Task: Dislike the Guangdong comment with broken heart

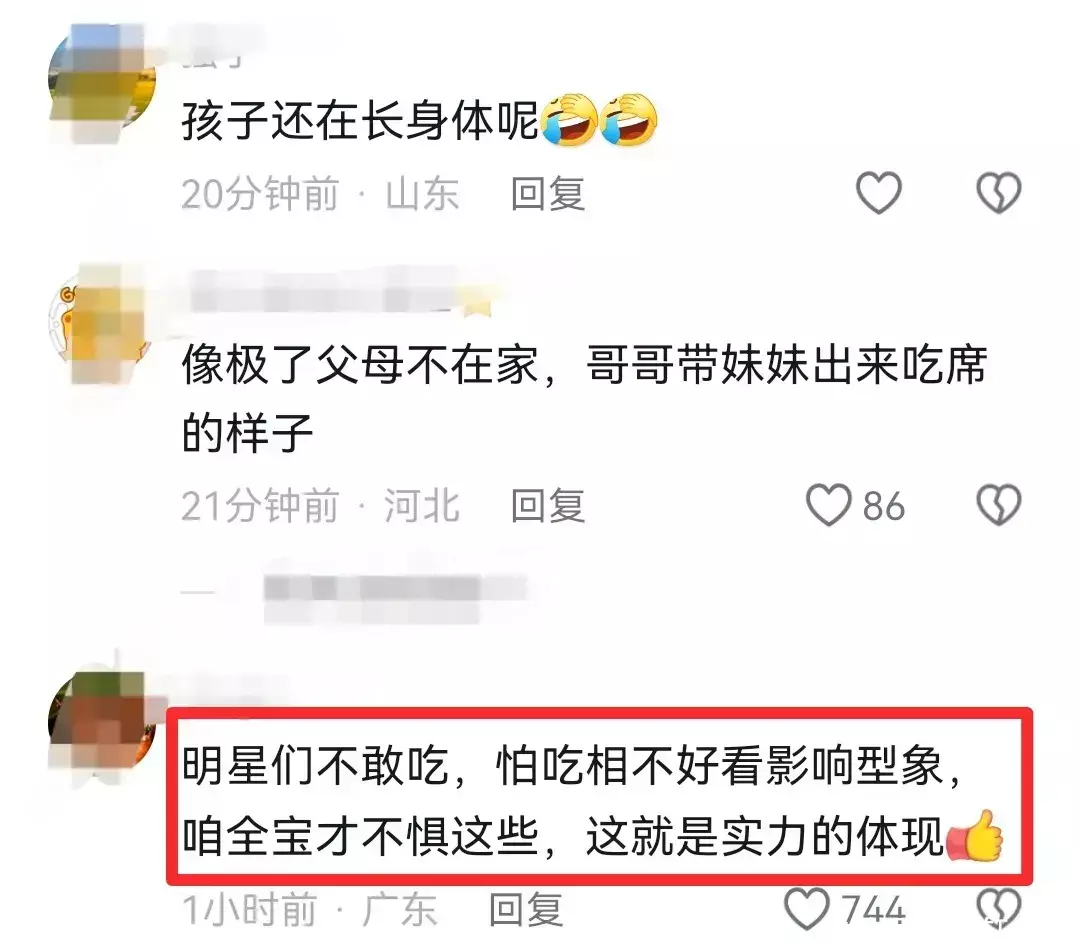Action: click(x=999, y=909)
